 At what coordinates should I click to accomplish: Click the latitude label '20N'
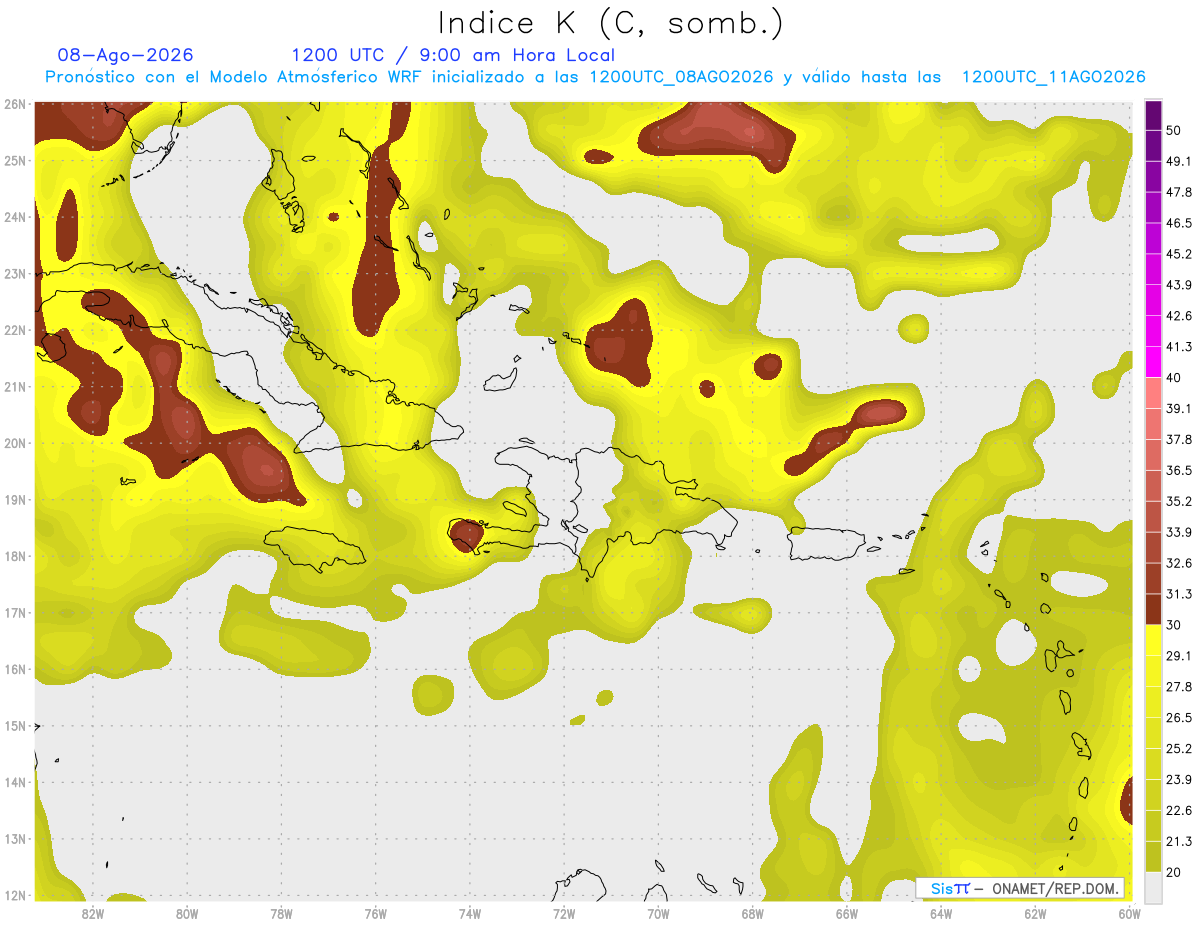click(x=15, y=443)
